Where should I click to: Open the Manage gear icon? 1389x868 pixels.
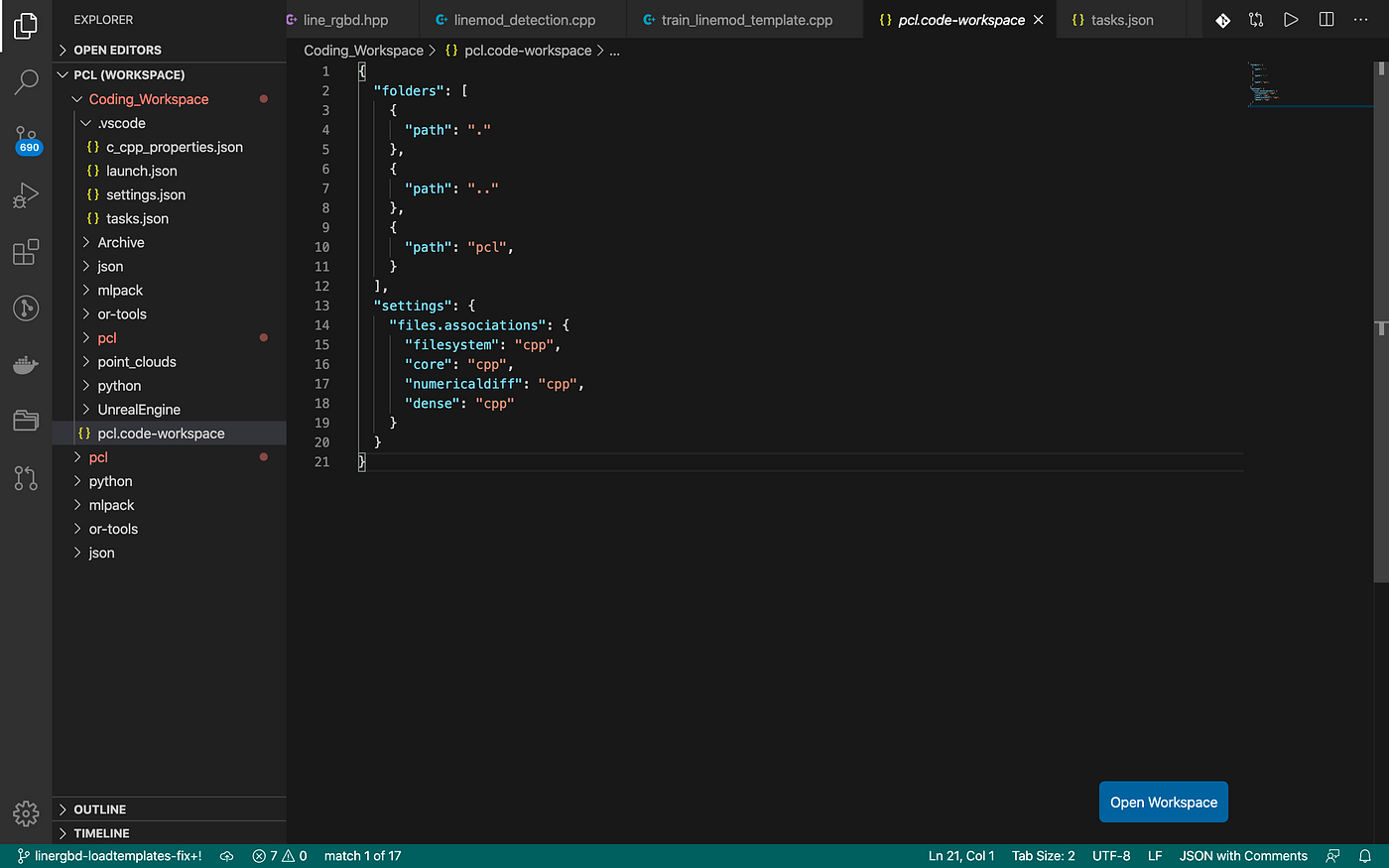tap(26, 813)
